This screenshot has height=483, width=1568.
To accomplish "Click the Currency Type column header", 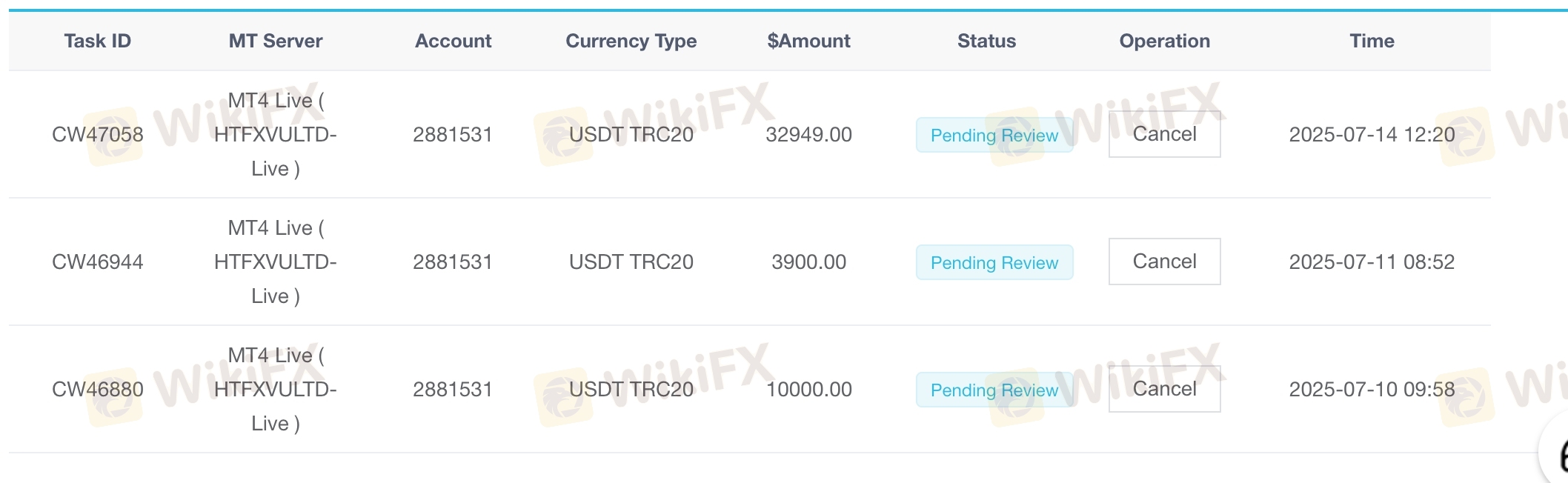I will click(631, 41).
